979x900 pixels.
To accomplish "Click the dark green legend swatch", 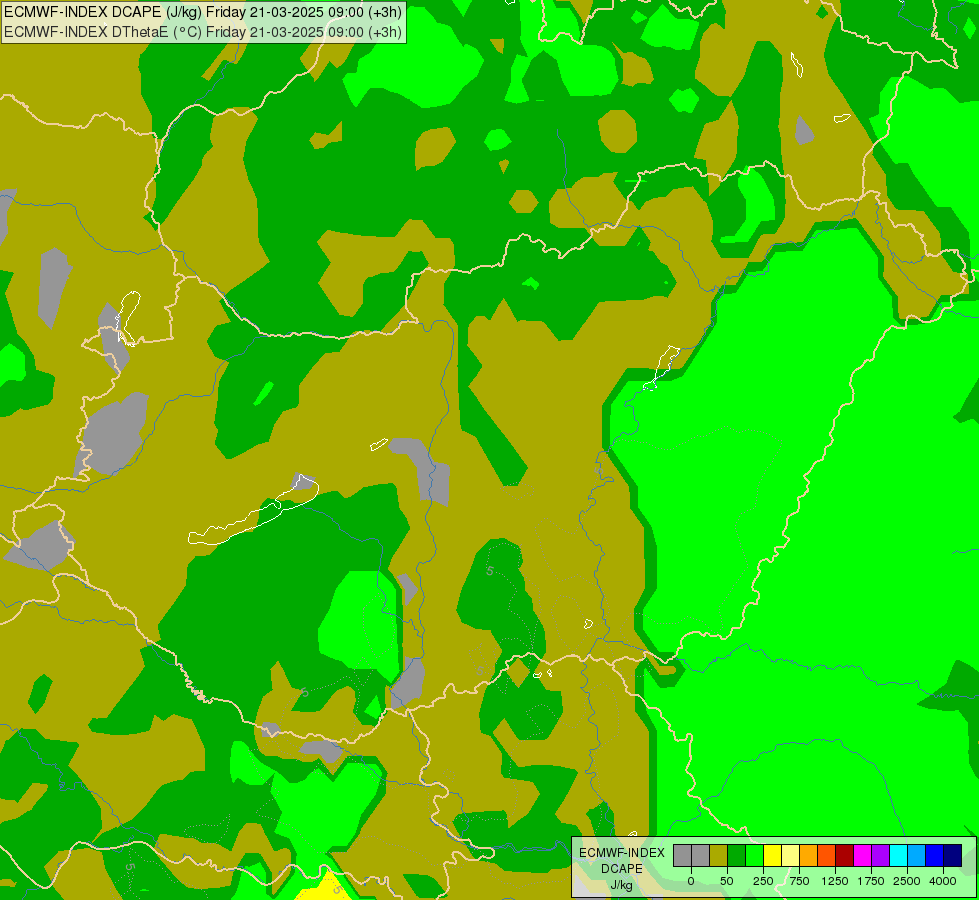I will [736, 856].
